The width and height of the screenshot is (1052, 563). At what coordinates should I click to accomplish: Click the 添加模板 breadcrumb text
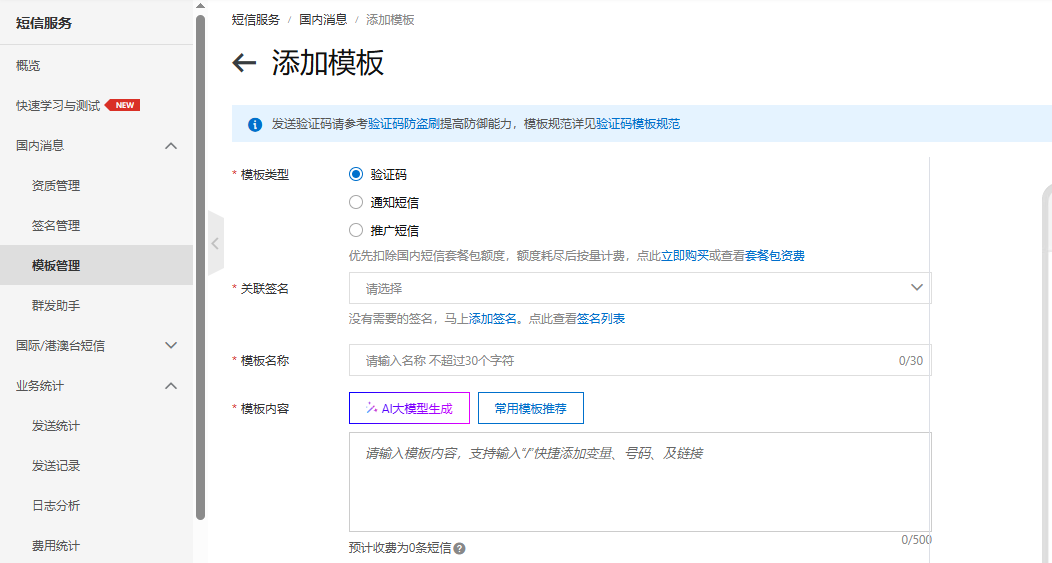390,19
